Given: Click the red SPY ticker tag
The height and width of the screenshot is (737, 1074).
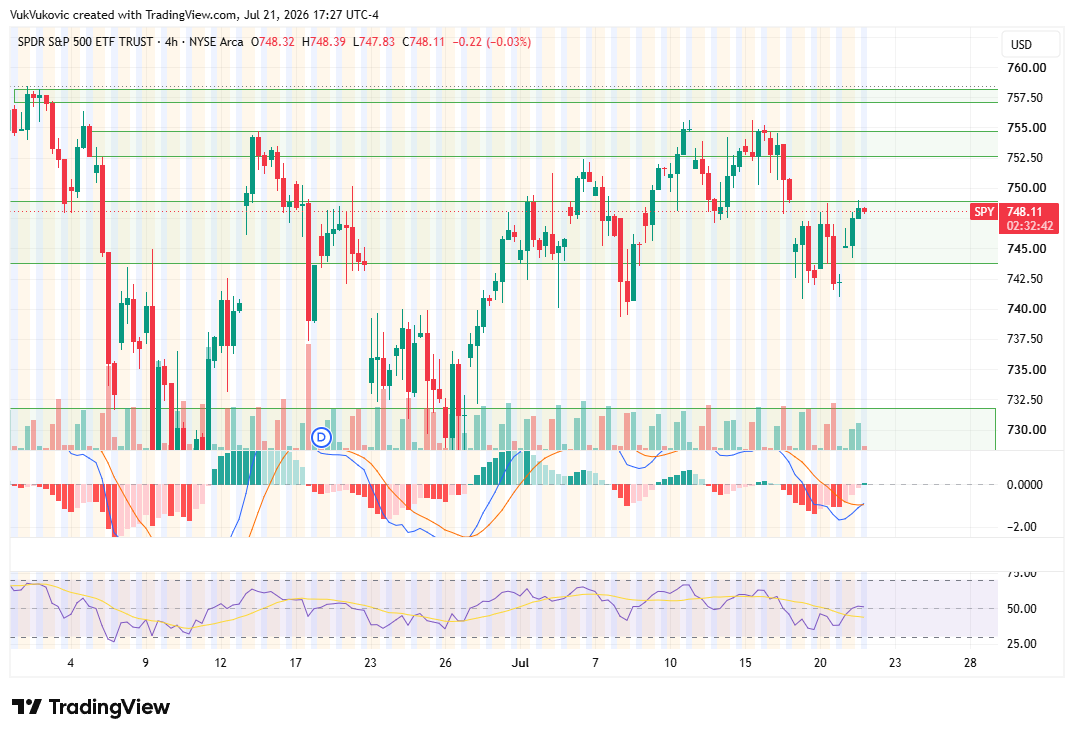Looking at the screenshot, I should pyautogui.click(x=984, y=212).
